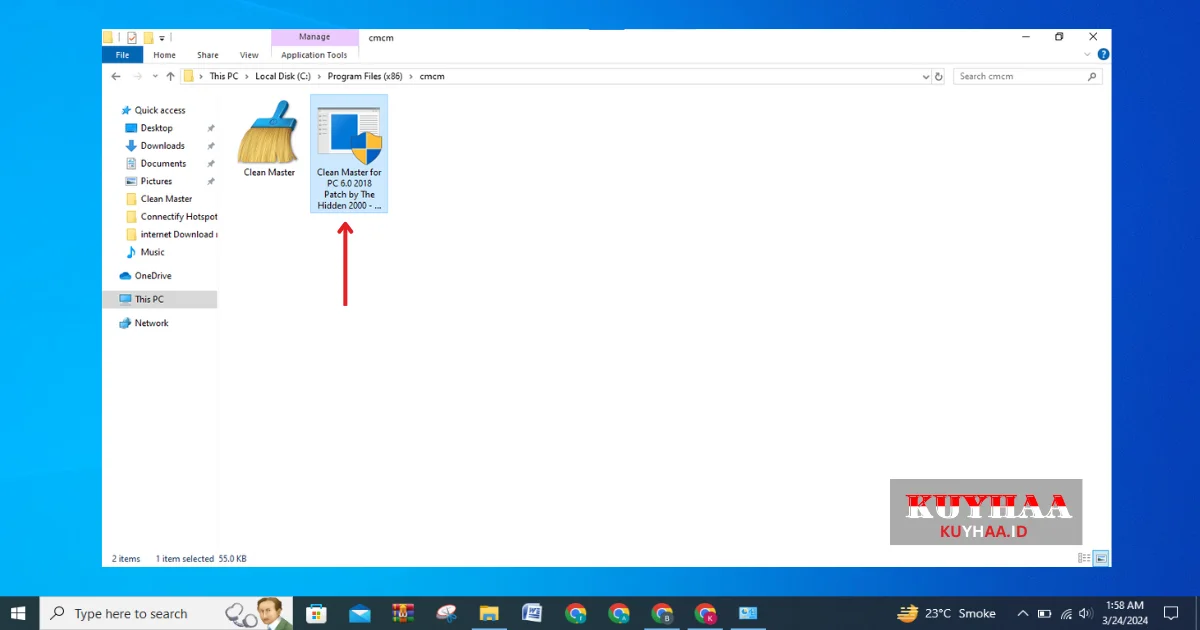
Task: Click Program Files (x86) breadcrumb
Action: [x=366, y=76]
